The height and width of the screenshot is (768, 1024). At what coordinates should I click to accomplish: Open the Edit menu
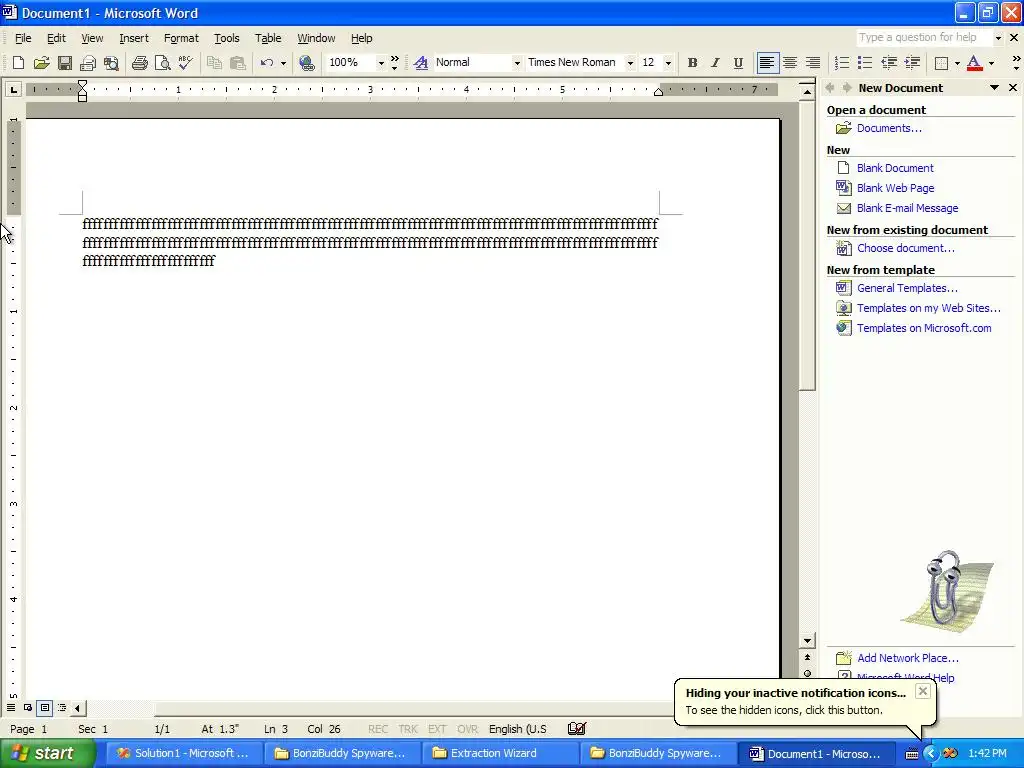tap(56, 38)
